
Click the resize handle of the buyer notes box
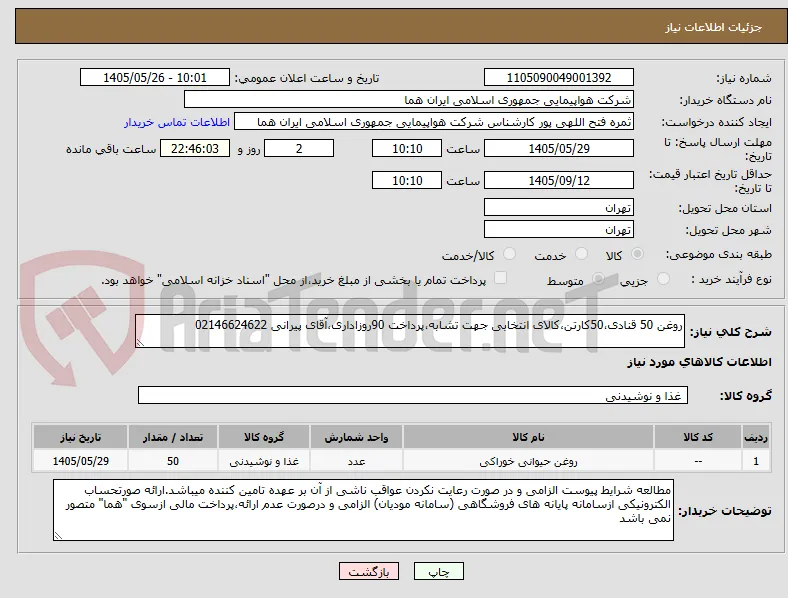tap(58, 536)
